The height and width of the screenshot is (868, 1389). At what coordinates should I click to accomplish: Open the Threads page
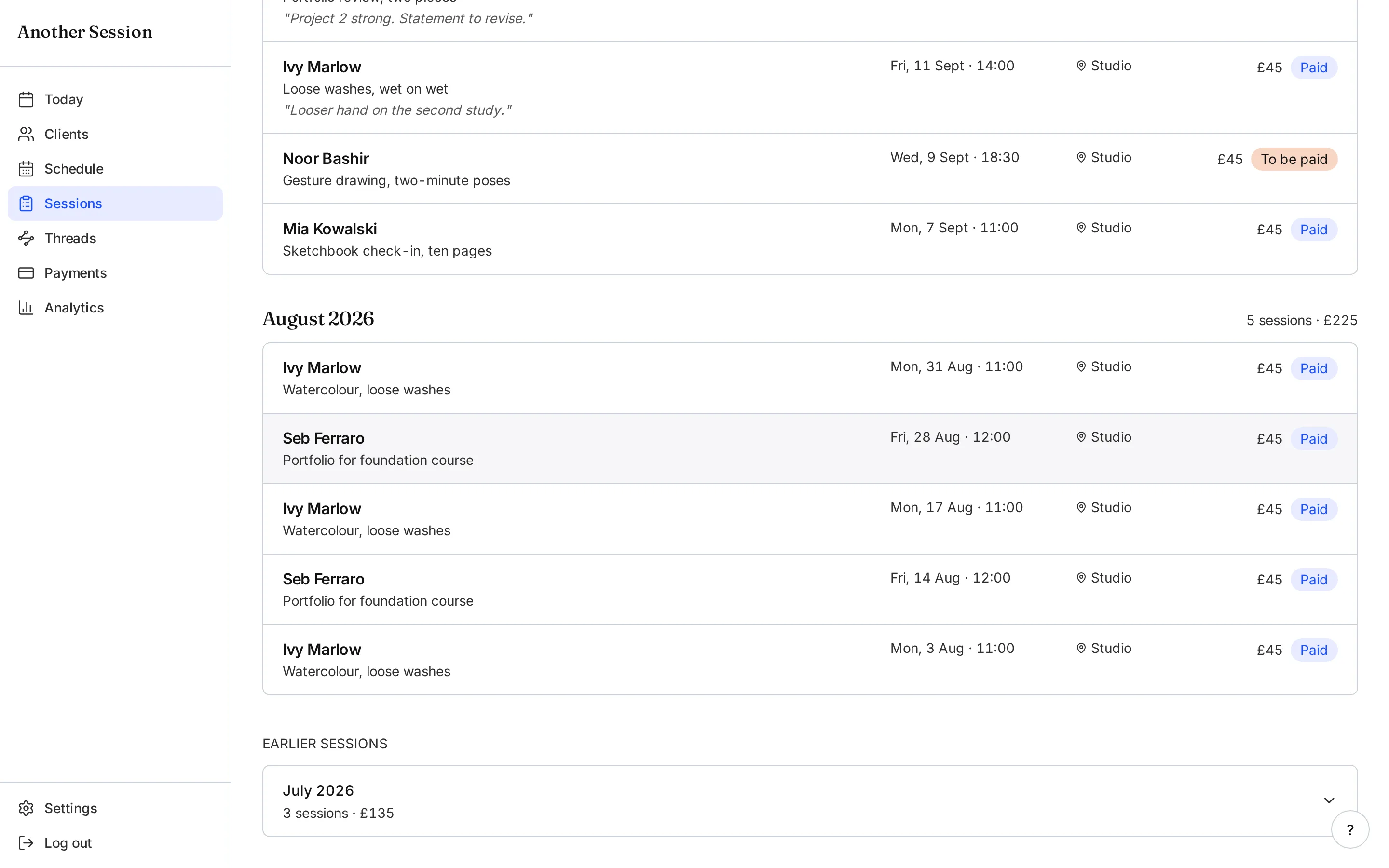115,238
